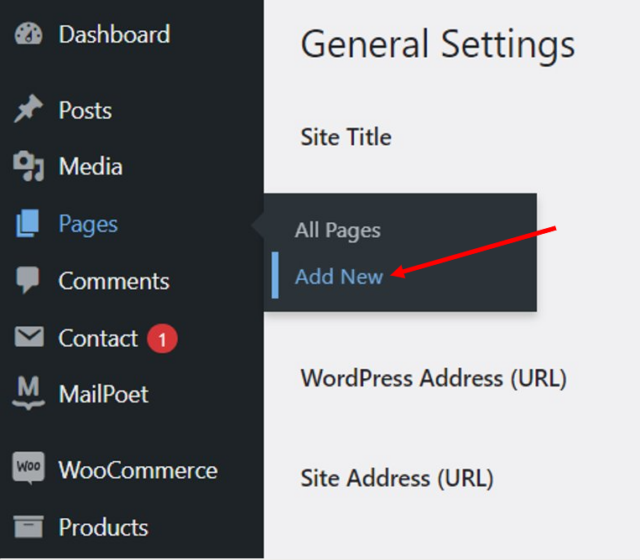640x560 pixels.
Task: Click the Posts pushpin icon
Action: coord(28,109)
